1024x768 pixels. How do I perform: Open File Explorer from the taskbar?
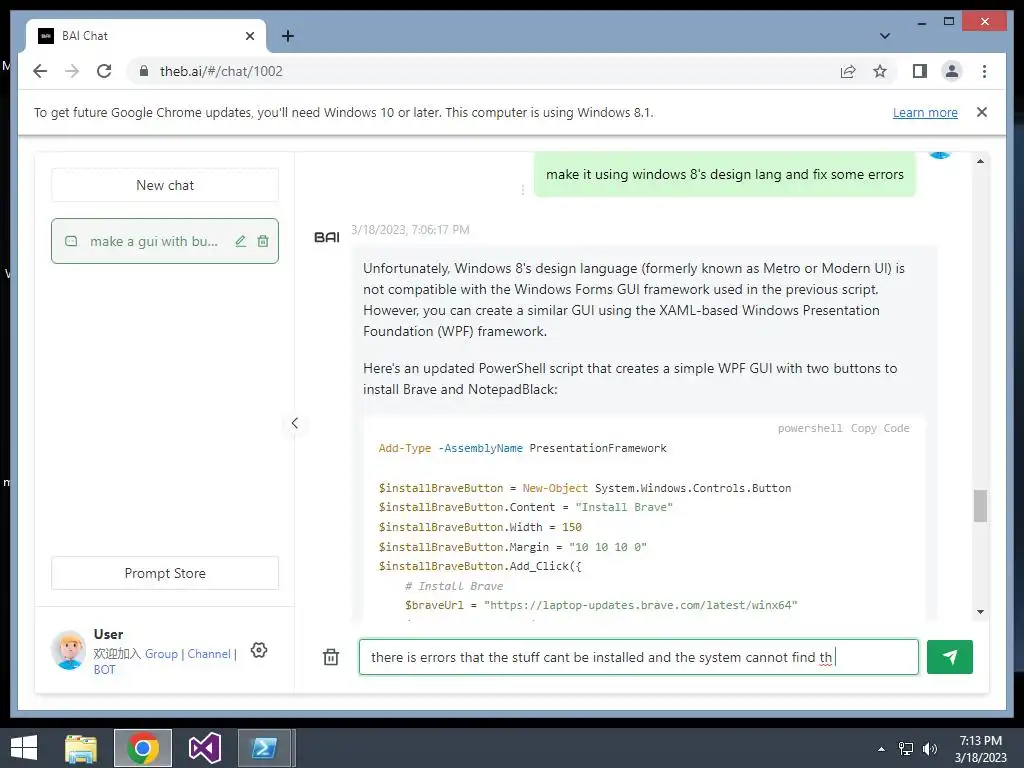[x=81, y=748]
